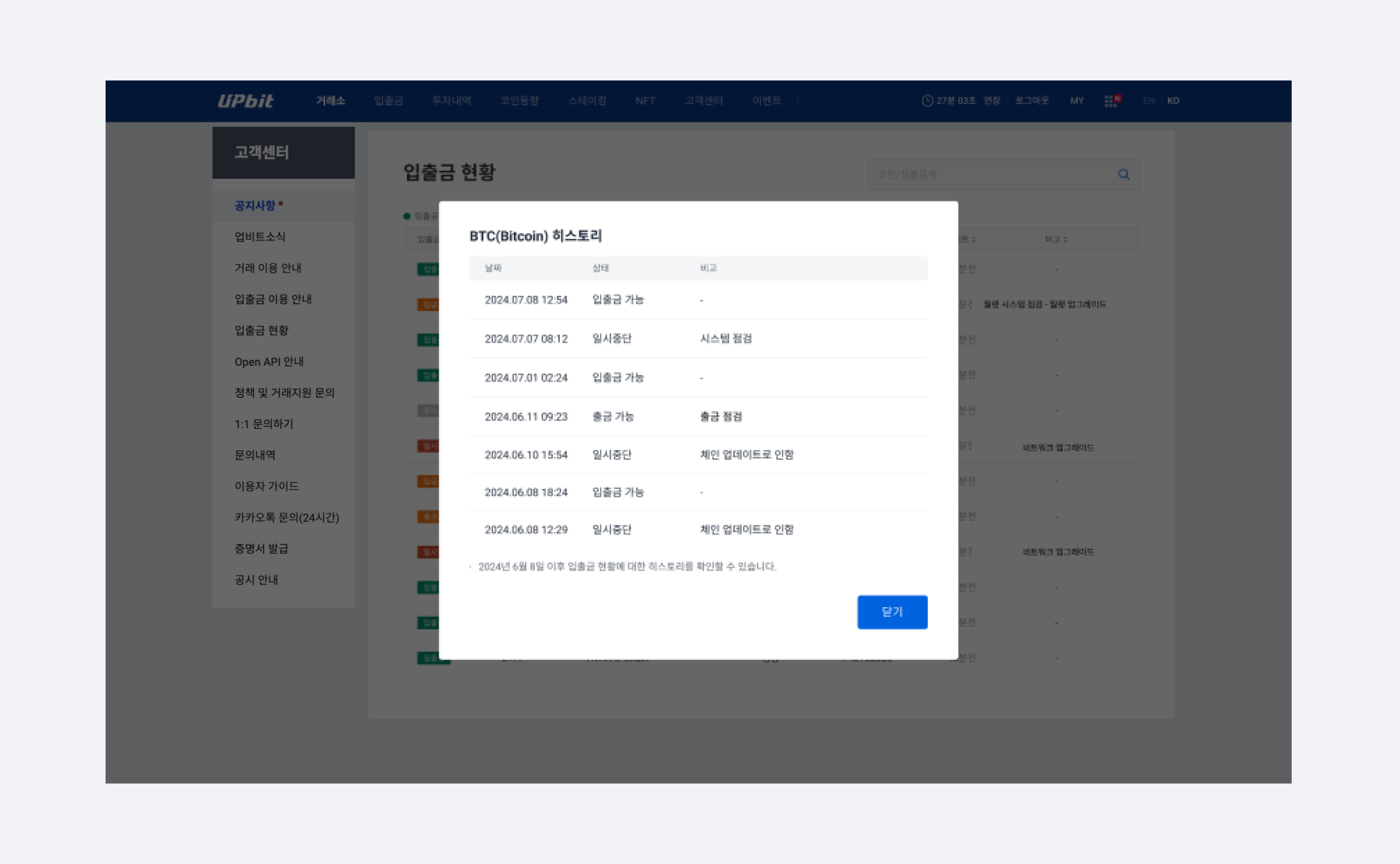Go to the 이벤트 menu
1400x864 pixels.
click(x=766, y=100)
